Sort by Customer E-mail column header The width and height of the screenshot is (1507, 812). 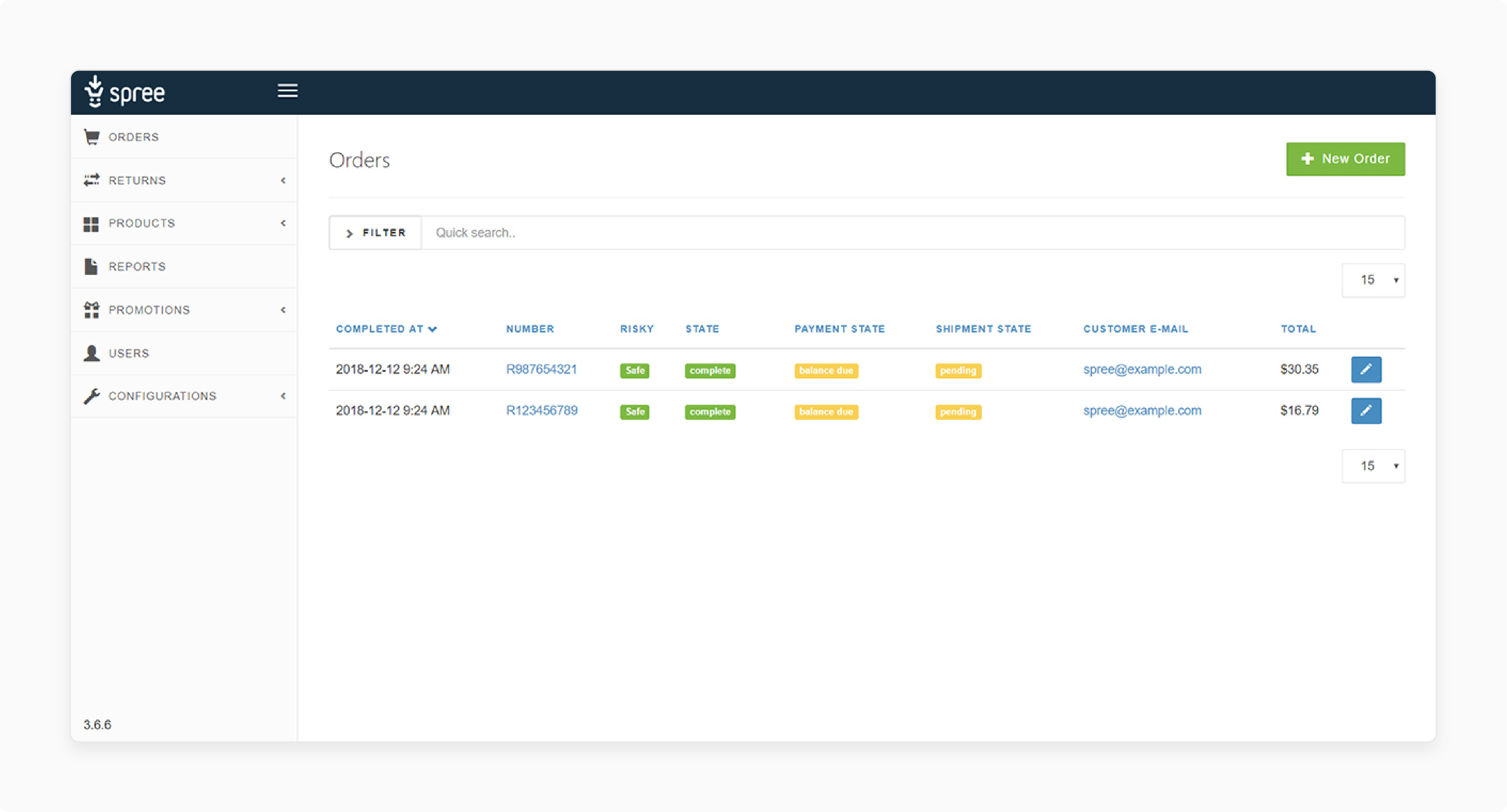coord(1136,329)
